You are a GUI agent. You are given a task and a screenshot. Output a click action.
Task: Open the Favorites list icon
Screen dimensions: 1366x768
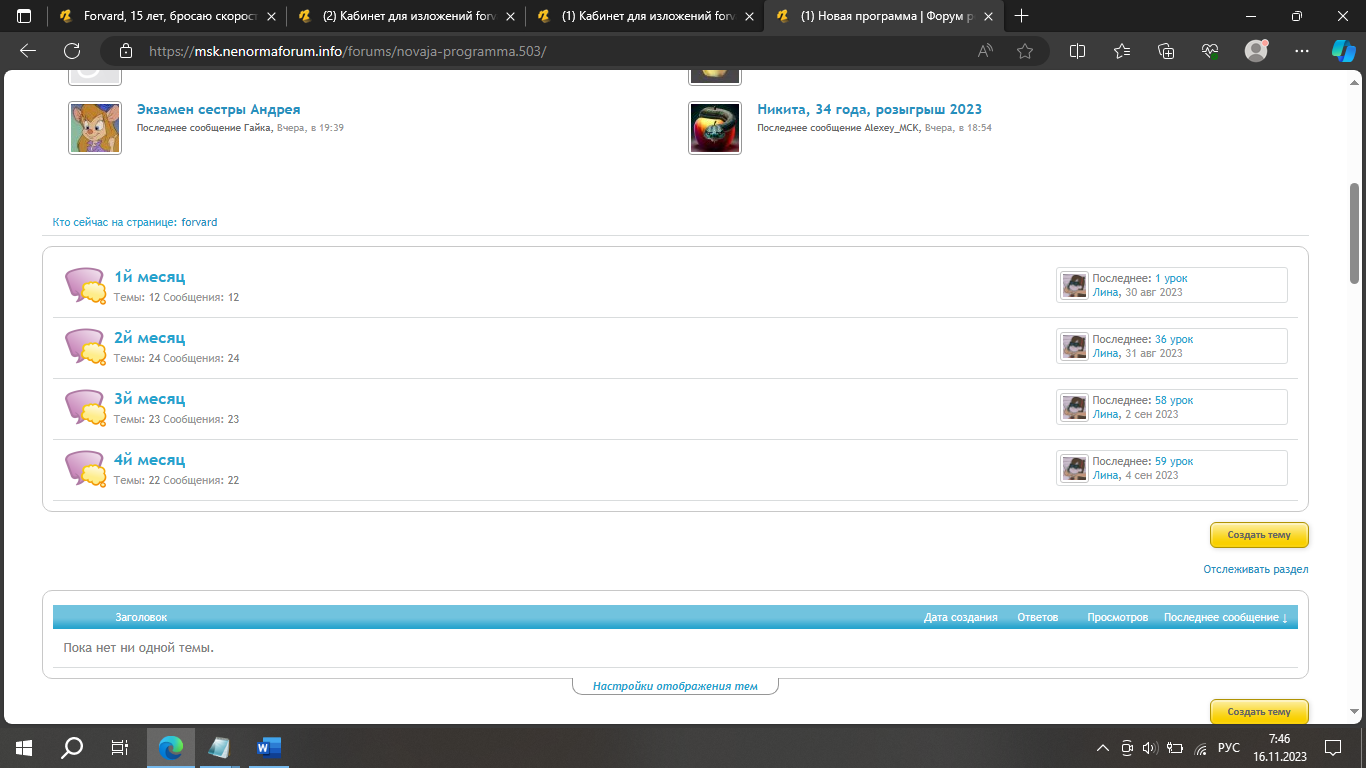[x=1122, y=51]
